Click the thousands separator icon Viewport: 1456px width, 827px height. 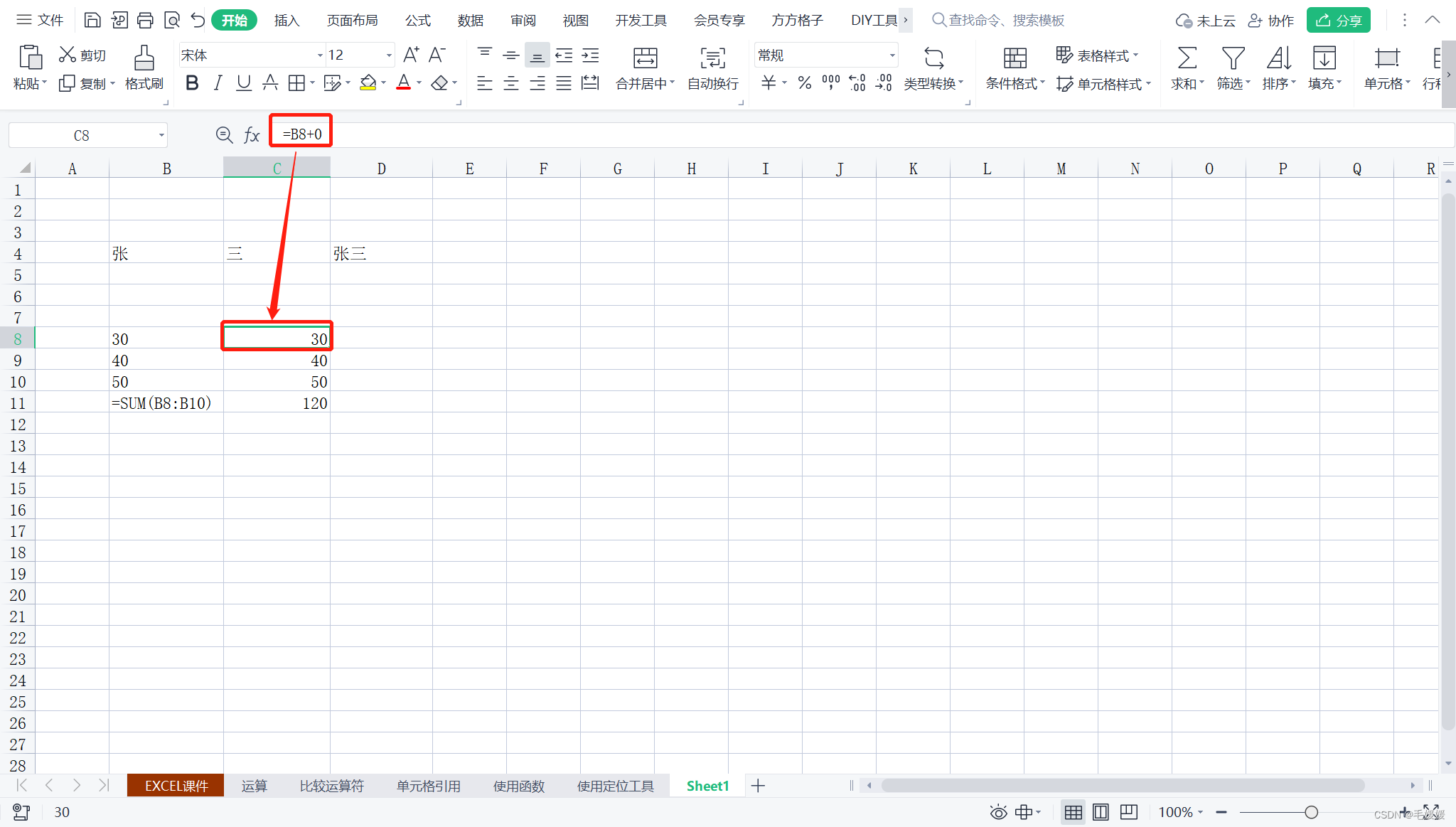pyautogui.click(x=830, y=83)
